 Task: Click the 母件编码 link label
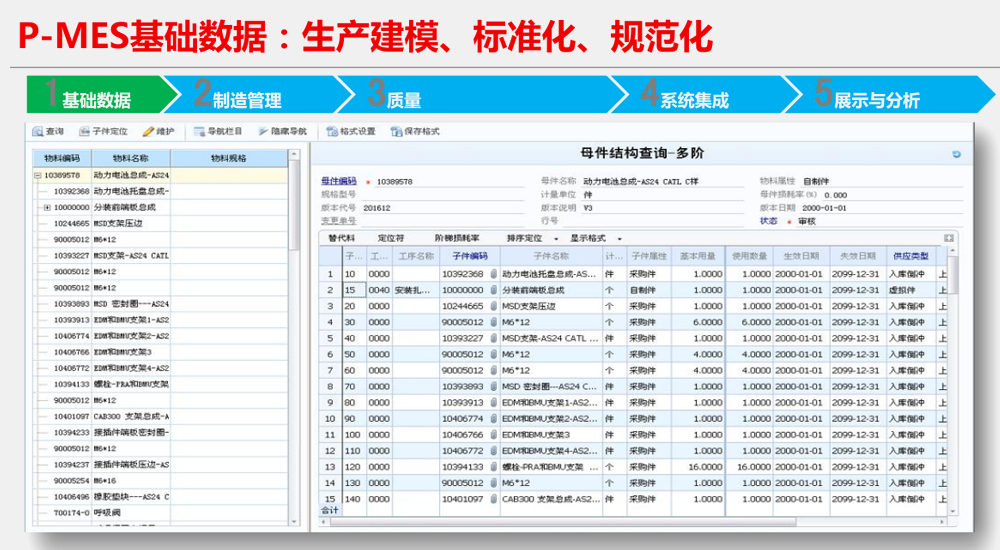[x=338, y=182]
